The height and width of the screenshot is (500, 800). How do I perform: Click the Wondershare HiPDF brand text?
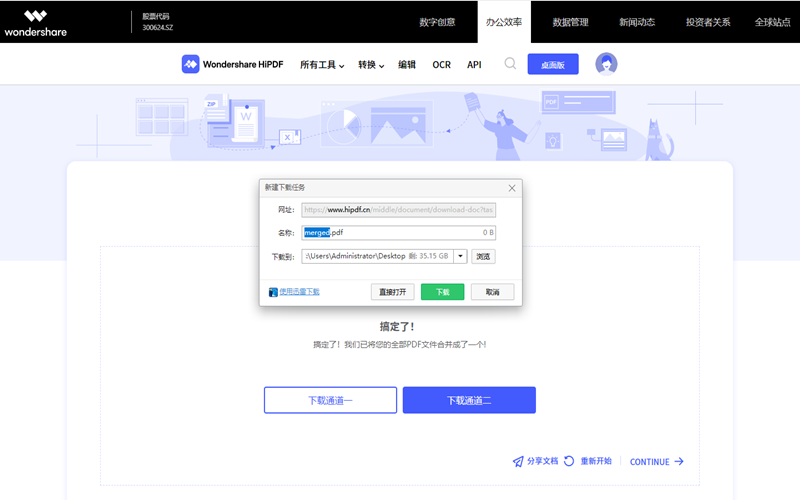click(x=243, y=64)
